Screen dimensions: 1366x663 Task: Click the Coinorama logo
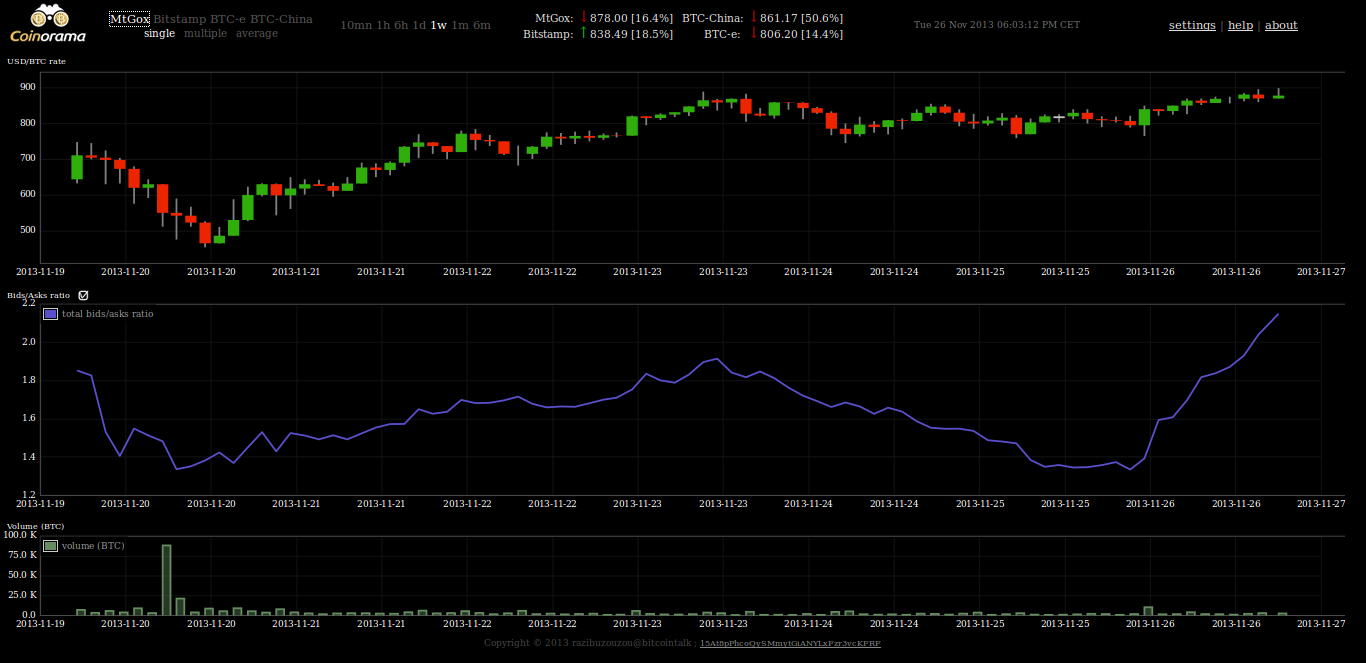coord(48,24)
